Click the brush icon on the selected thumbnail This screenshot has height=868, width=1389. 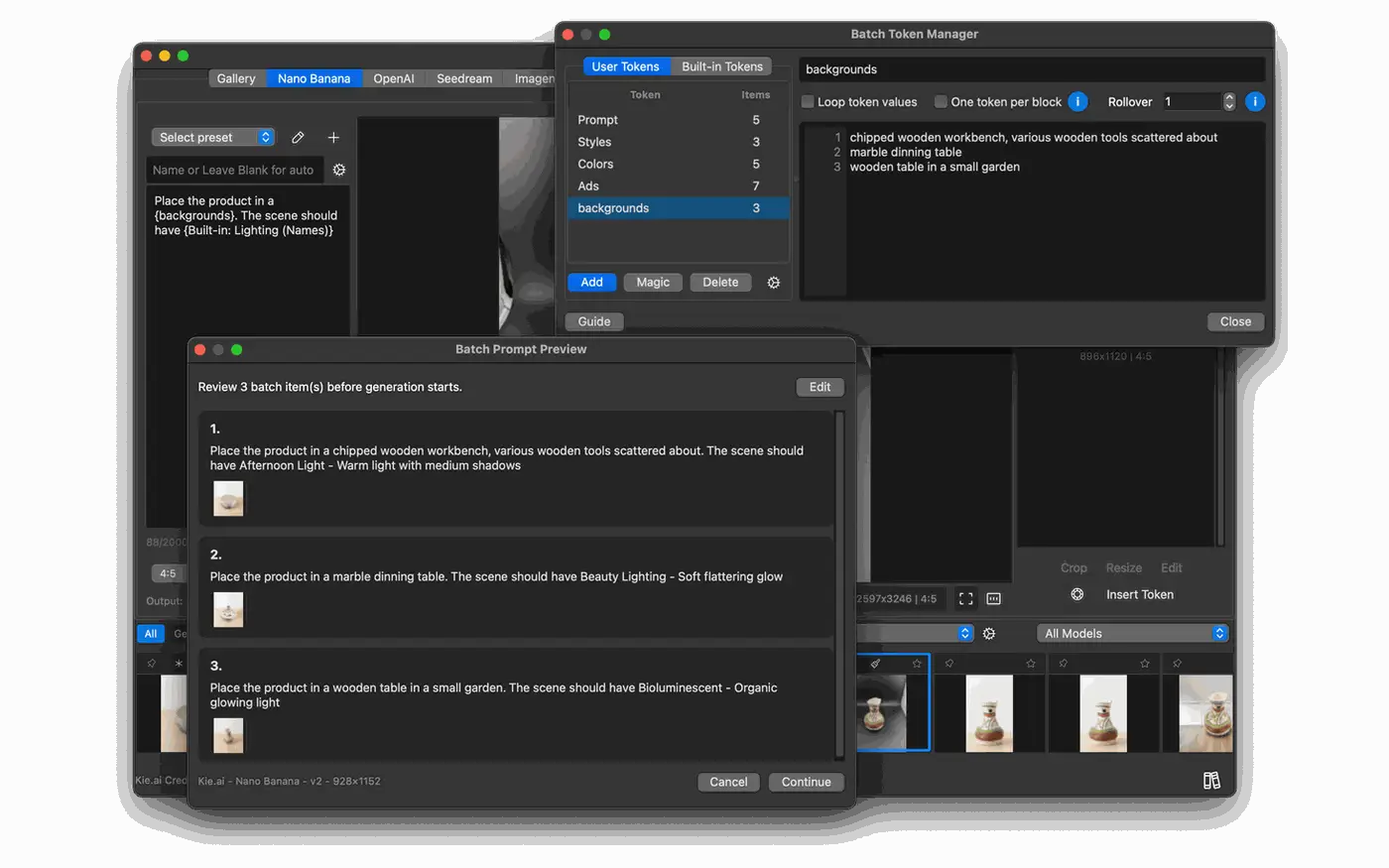click(875, 664)
